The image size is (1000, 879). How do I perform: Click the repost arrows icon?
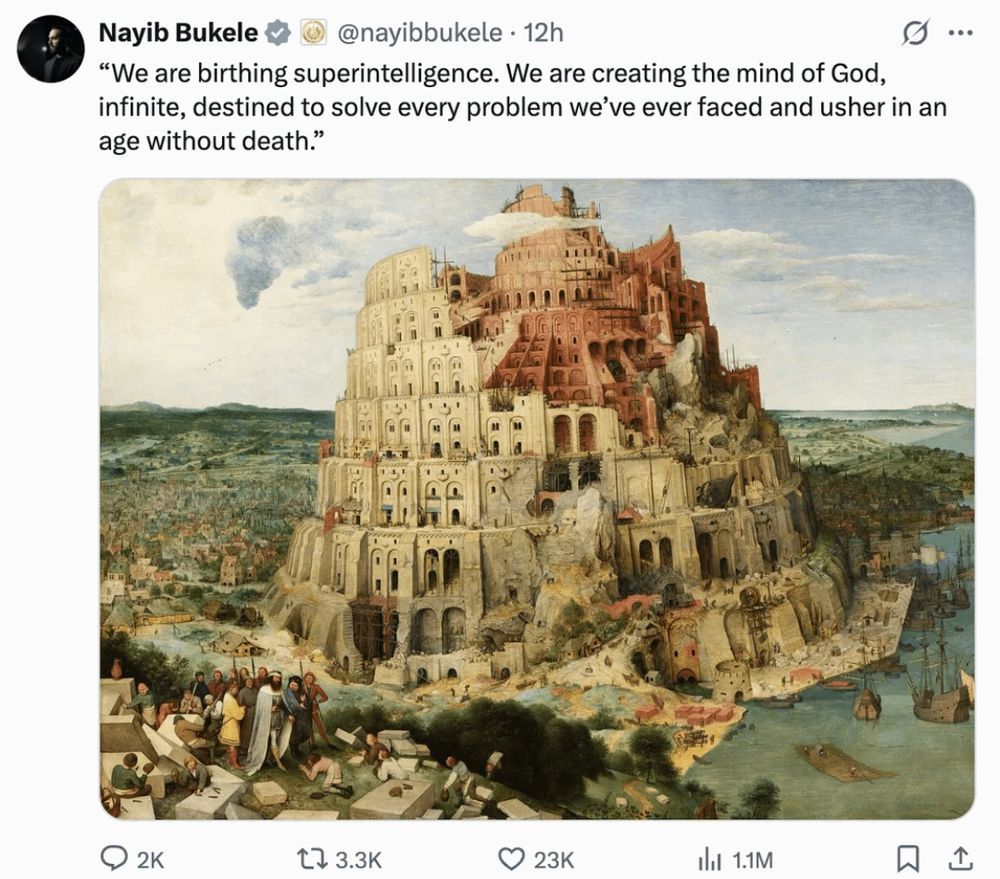pos(312,859)
